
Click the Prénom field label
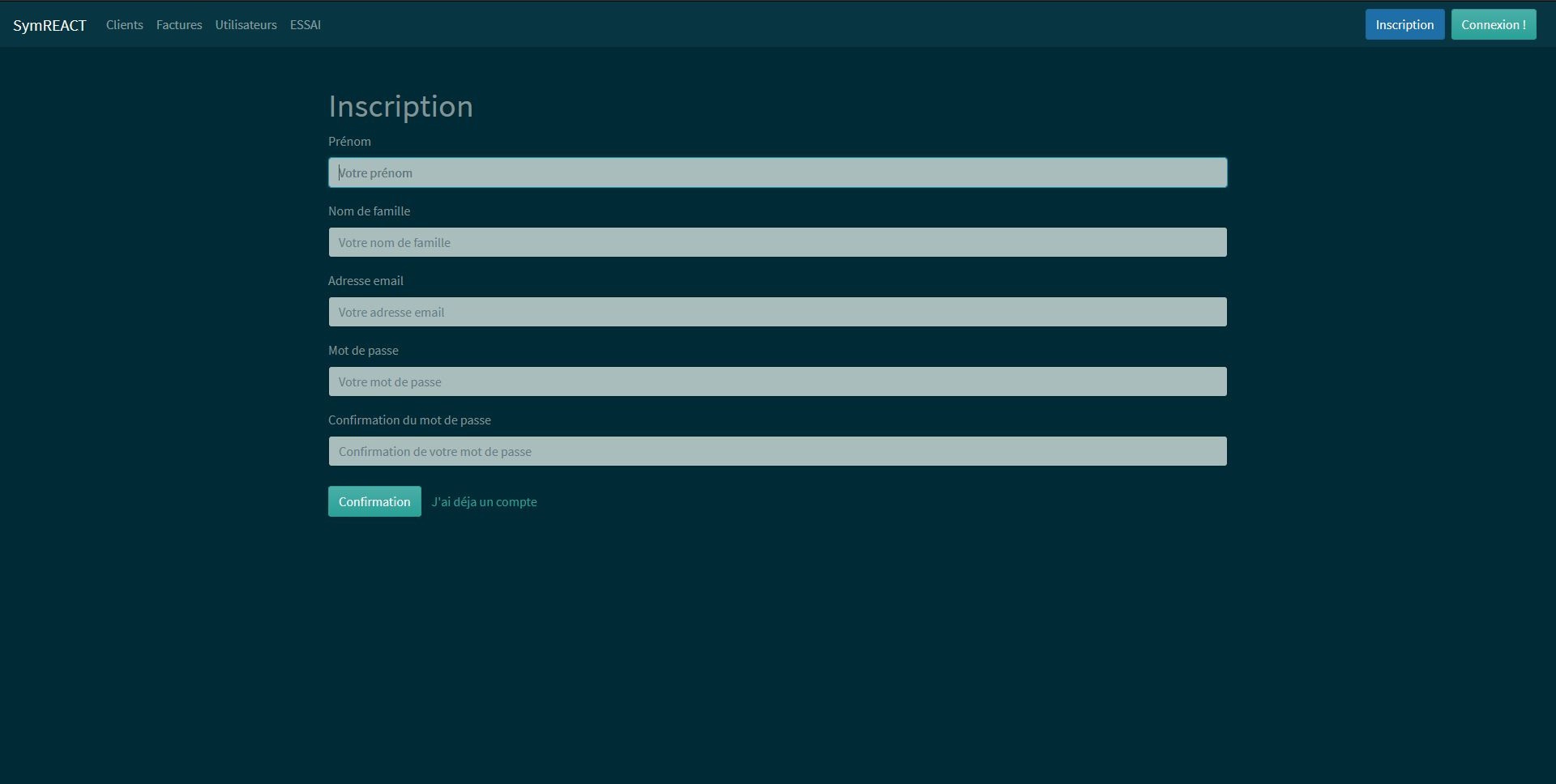tap(349, 142)
